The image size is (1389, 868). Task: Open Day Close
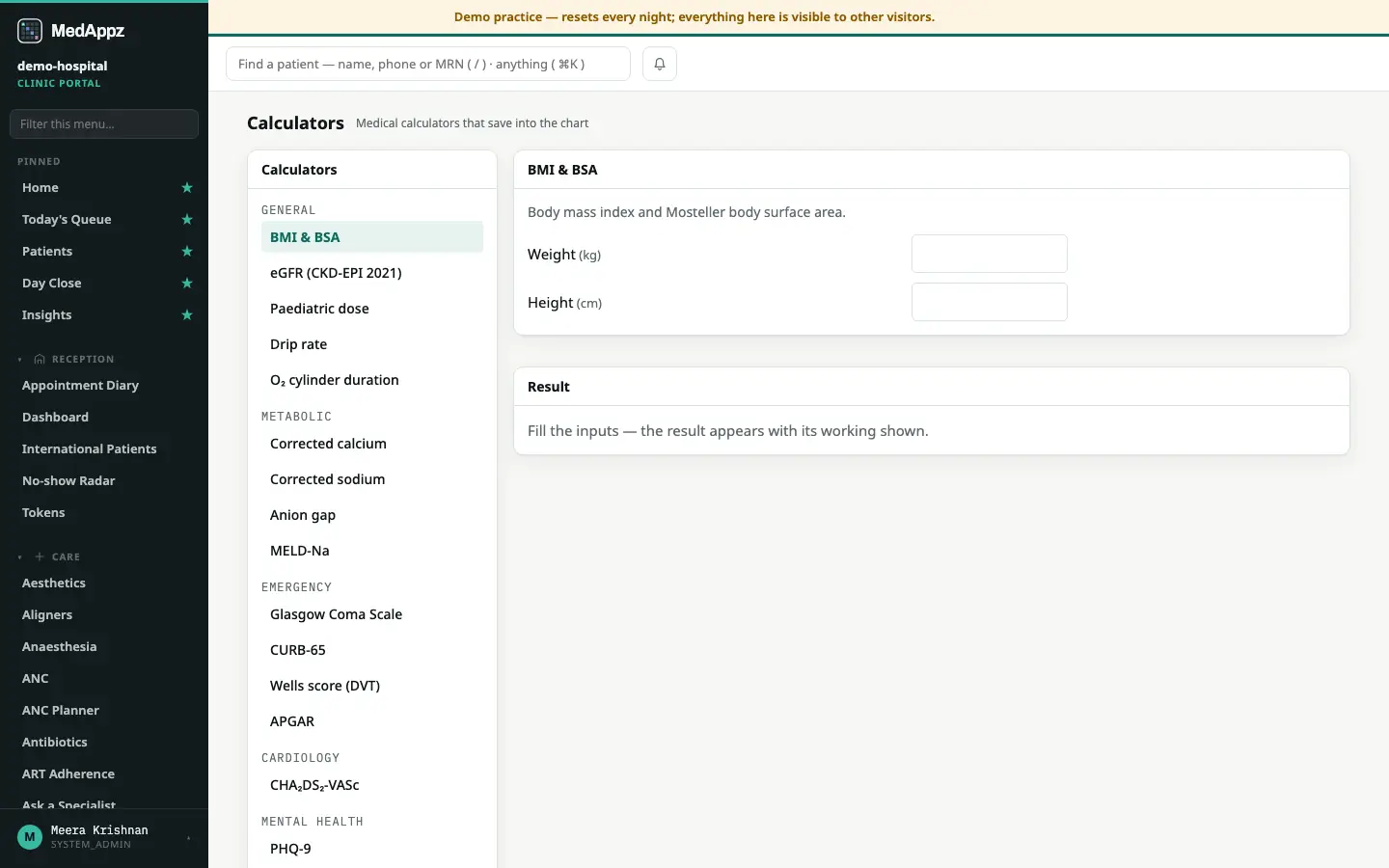[x=52, y=284]
